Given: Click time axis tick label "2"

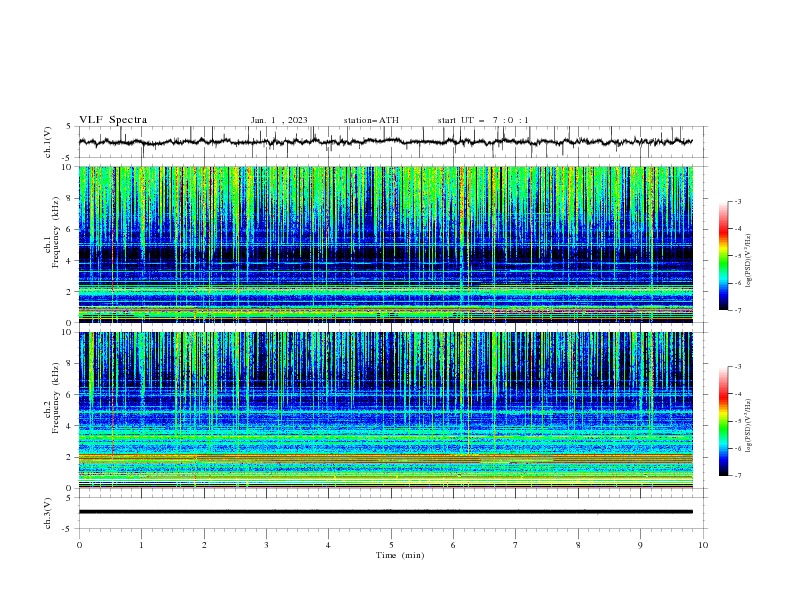Looking at the screenshot, I should 204,545.
